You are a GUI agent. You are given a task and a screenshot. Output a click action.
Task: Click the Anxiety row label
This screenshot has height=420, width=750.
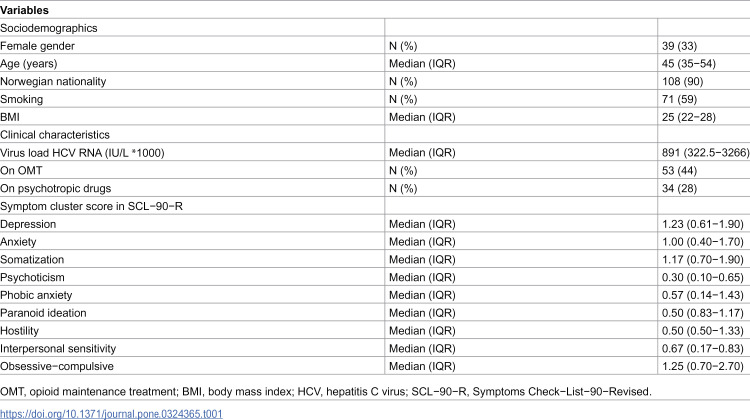tap(18, 242)
